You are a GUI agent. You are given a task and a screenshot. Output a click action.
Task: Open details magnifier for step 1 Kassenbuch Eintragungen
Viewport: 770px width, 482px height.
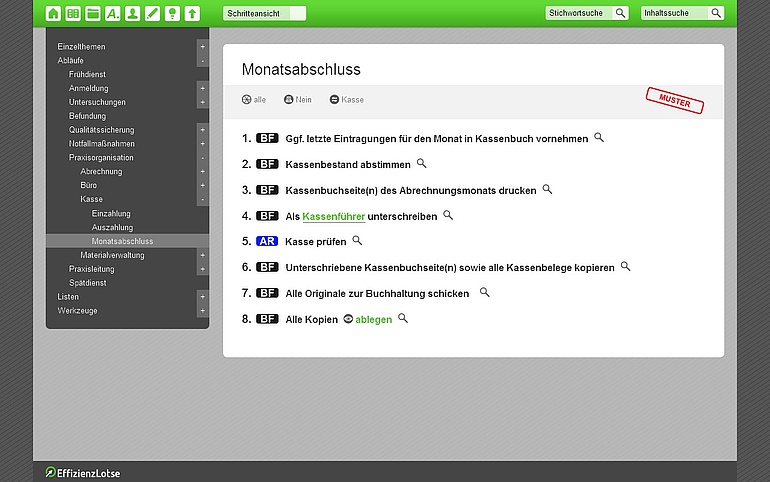tap(599, 137)
